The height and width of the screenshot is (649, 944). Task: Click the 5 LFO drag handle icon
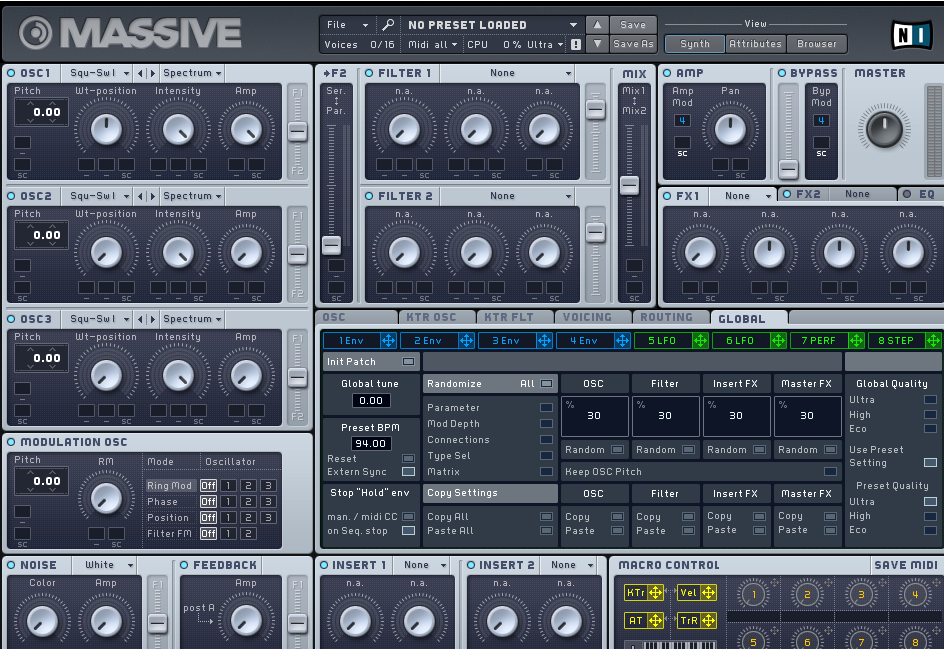click(x=700, y=341)
